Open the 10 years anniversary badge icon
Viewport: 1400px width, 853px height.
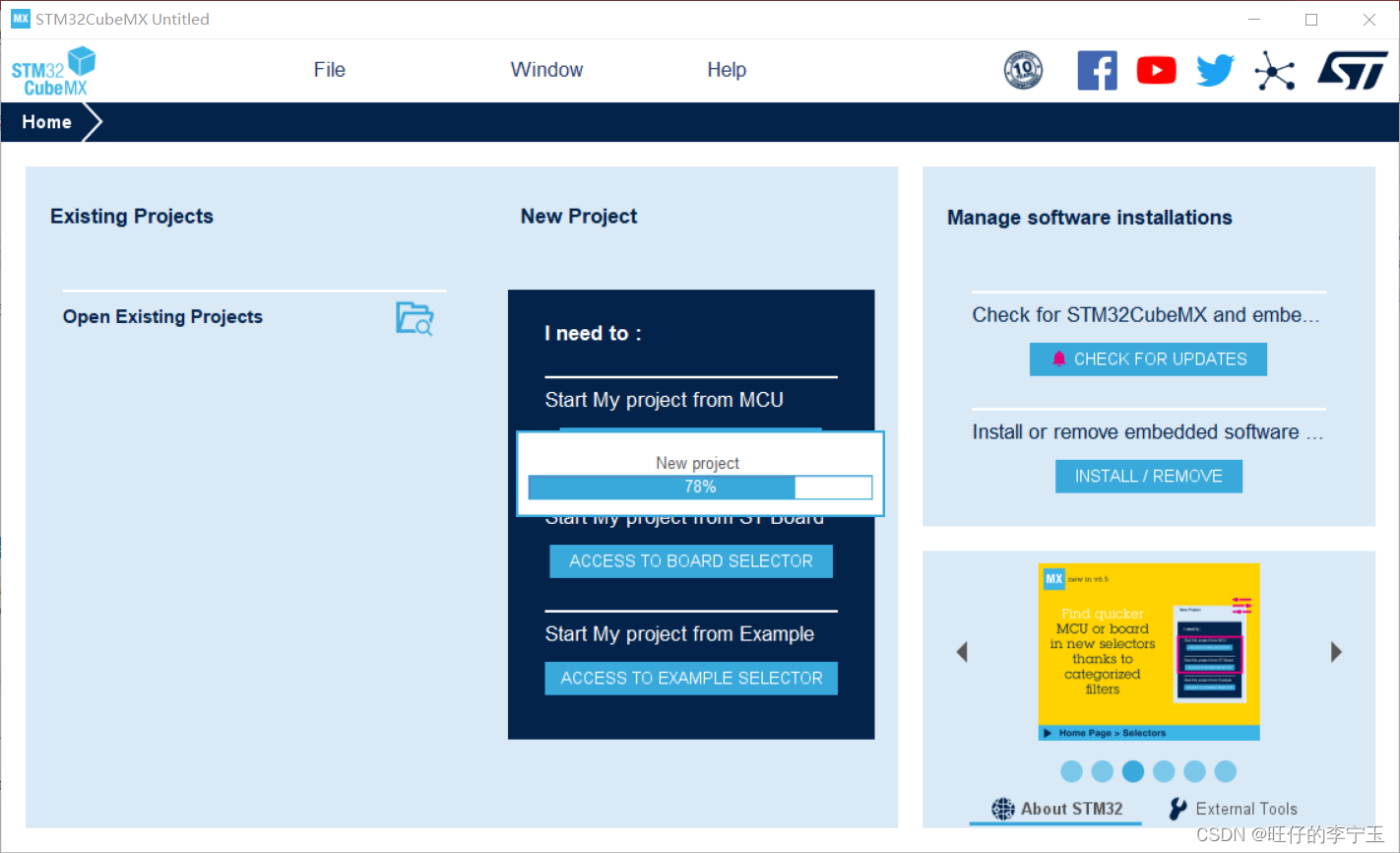pyautogui.click(x=1023, y=70)
